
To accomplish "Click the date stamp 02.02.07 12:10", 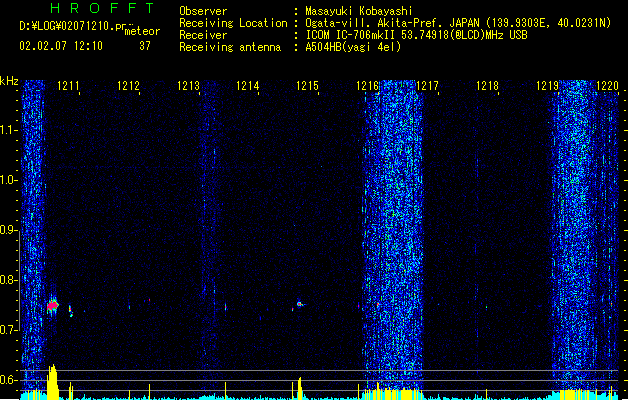I will point(61,46).
